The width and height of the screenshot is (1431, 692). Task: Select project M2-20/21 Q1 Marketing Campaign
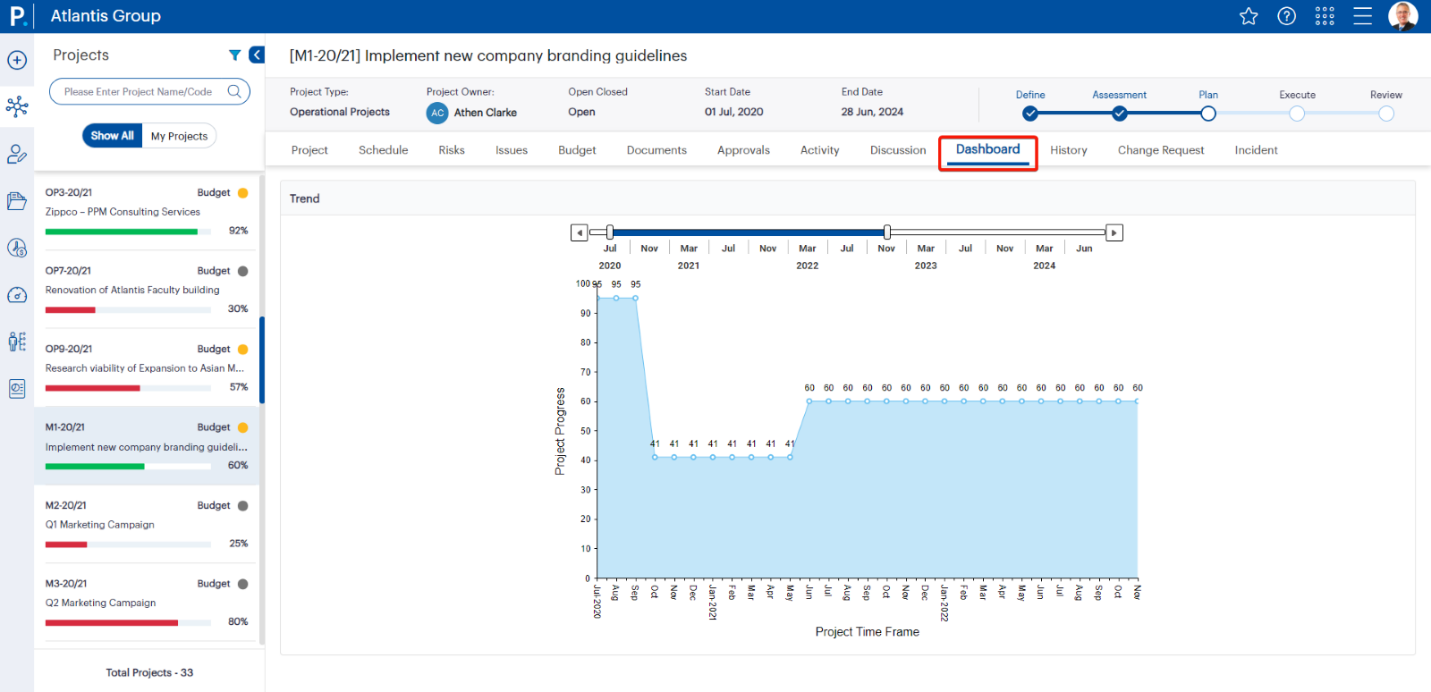coord(147,524)
